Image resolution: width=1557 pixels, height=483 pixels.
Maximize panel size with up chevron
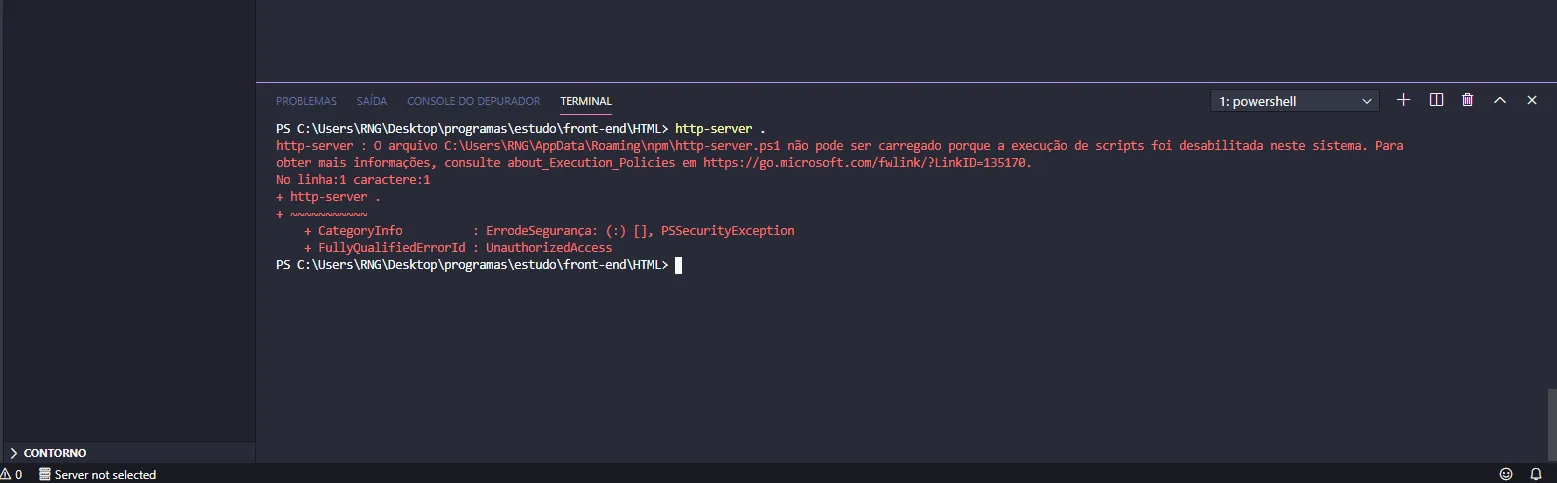click(x=1499, y=100)
